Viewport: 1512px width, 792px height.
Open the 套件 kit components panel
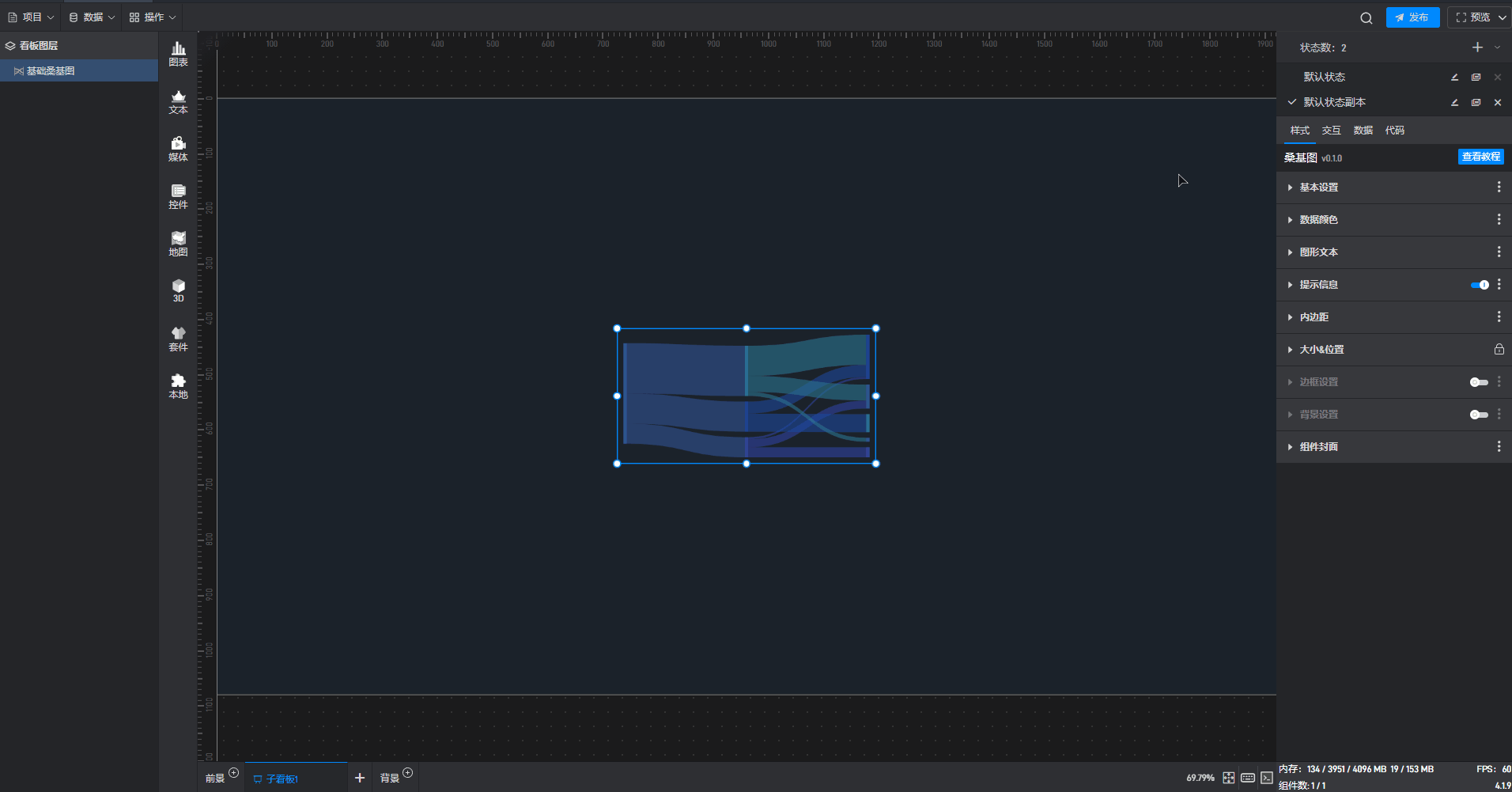178,339
